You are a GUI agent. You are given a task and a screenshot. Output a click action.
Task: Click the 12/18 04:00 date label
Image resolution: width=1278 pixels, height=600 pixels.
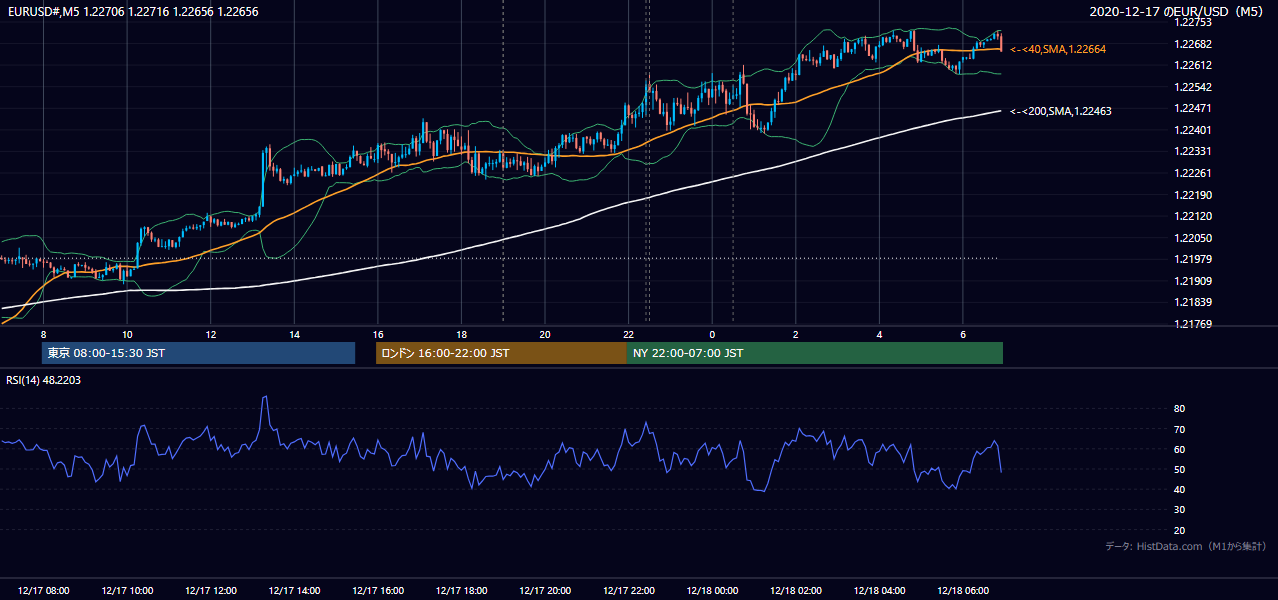(879, 591)
